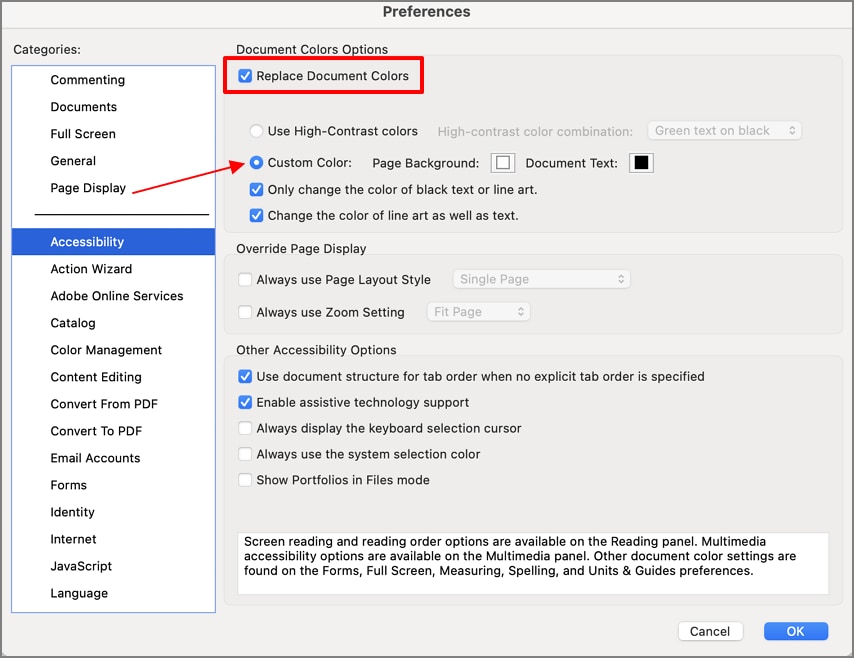Select JavaScript category
This screenshot has width=854, height=658.
pos(113,566)
